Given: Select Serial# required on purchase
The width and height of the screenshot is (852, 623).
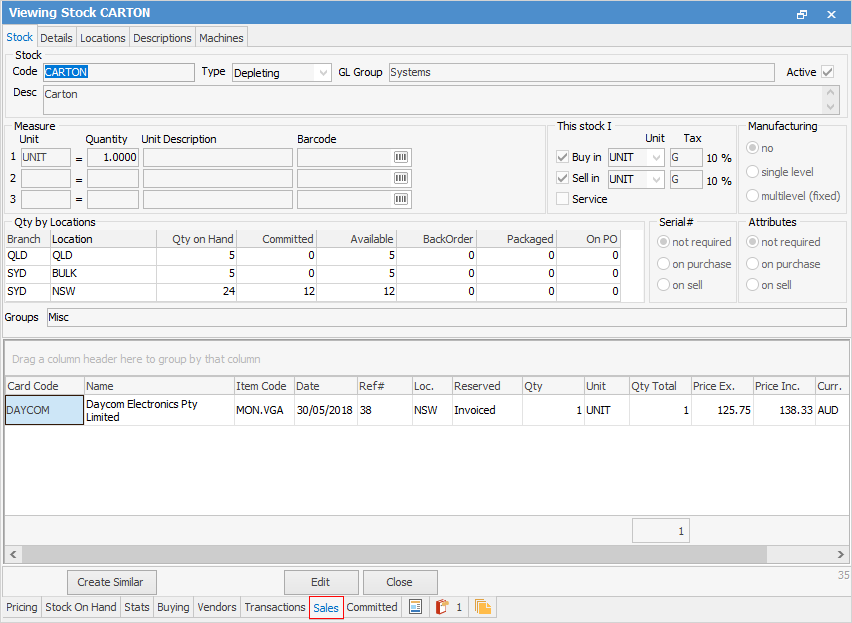Looking at the screenshot, I should [663, 263].
